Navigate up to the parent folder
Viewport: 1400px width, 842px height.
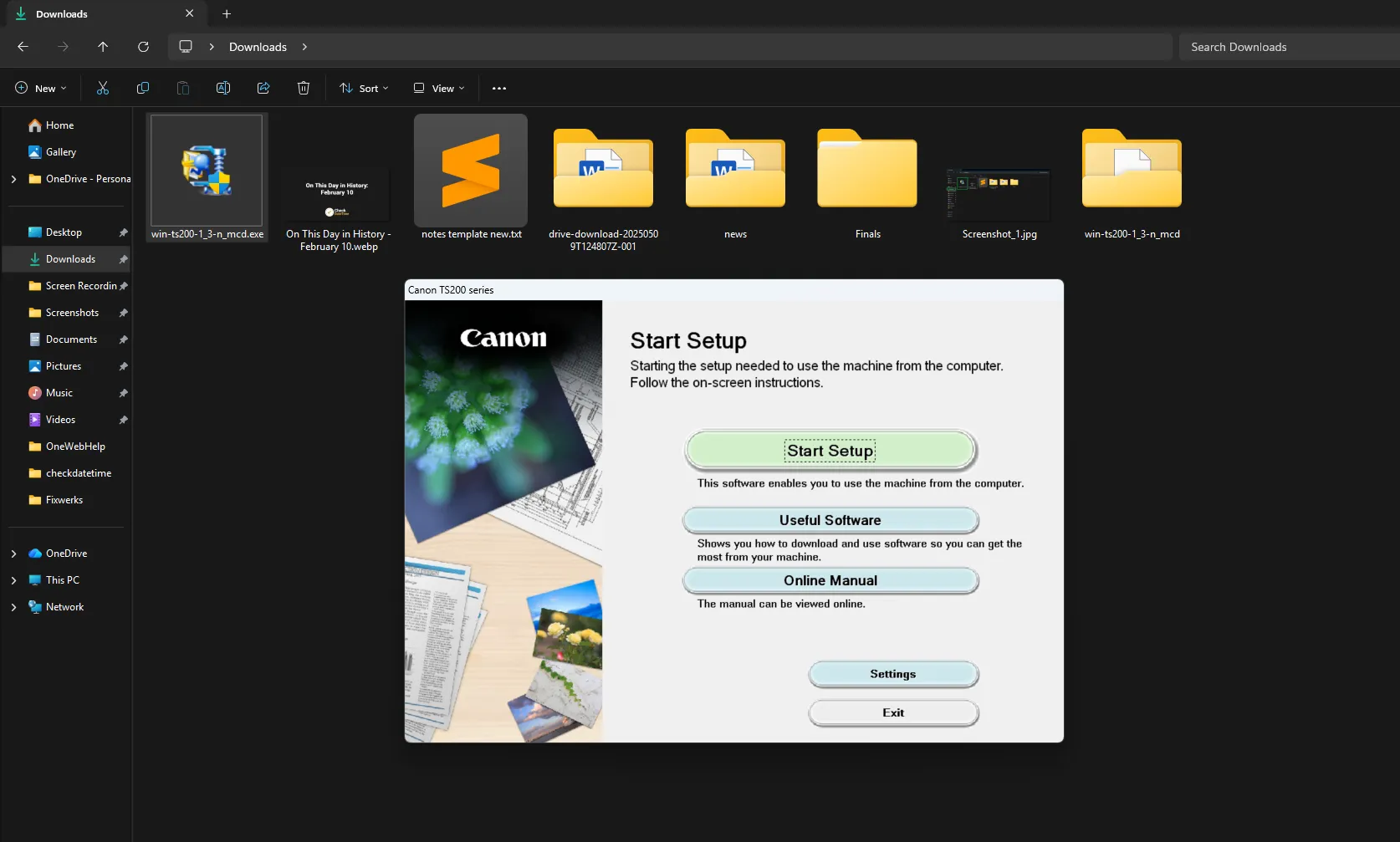[103, 47]
